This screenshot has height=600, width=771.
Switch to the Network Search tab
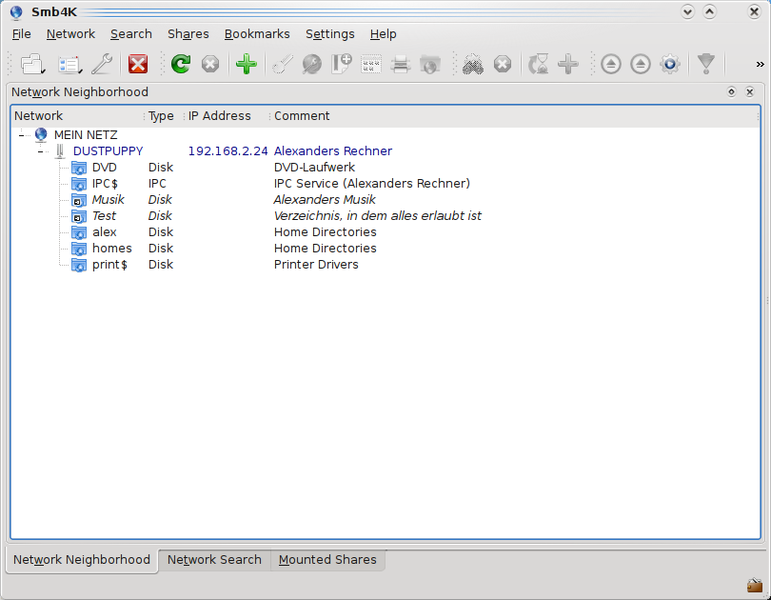(x=214, y=560)
